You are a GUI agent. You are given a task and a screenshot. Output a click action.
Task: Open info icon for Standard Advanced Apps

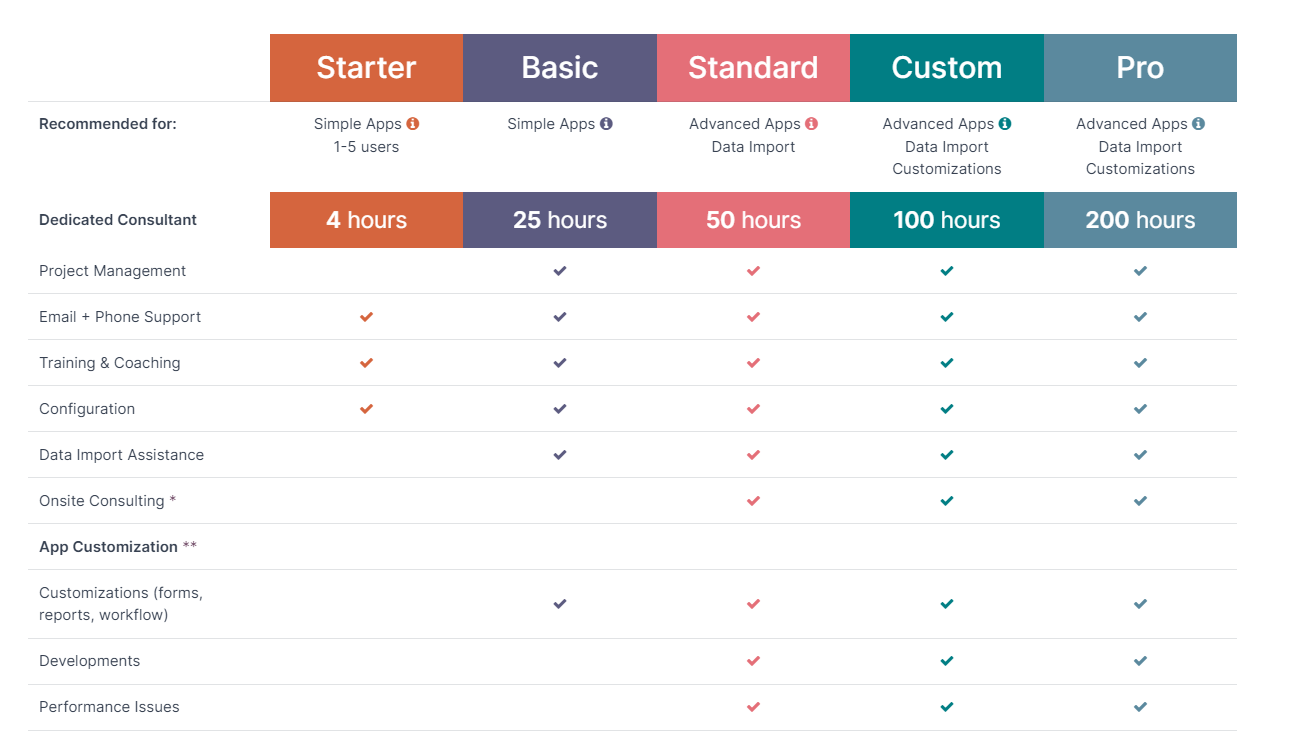click(x=811, y=124)
